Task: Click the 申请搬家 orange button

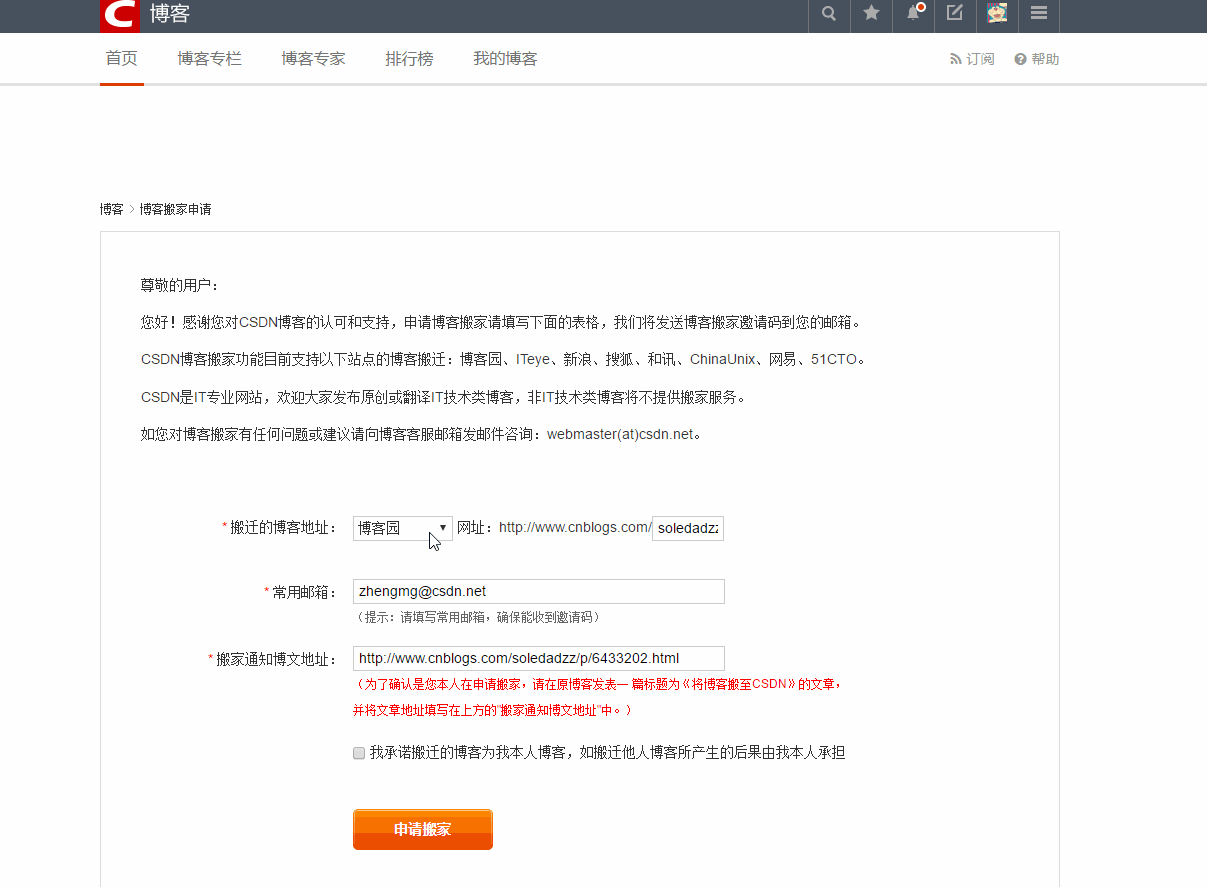Action: tap(423, 829)
